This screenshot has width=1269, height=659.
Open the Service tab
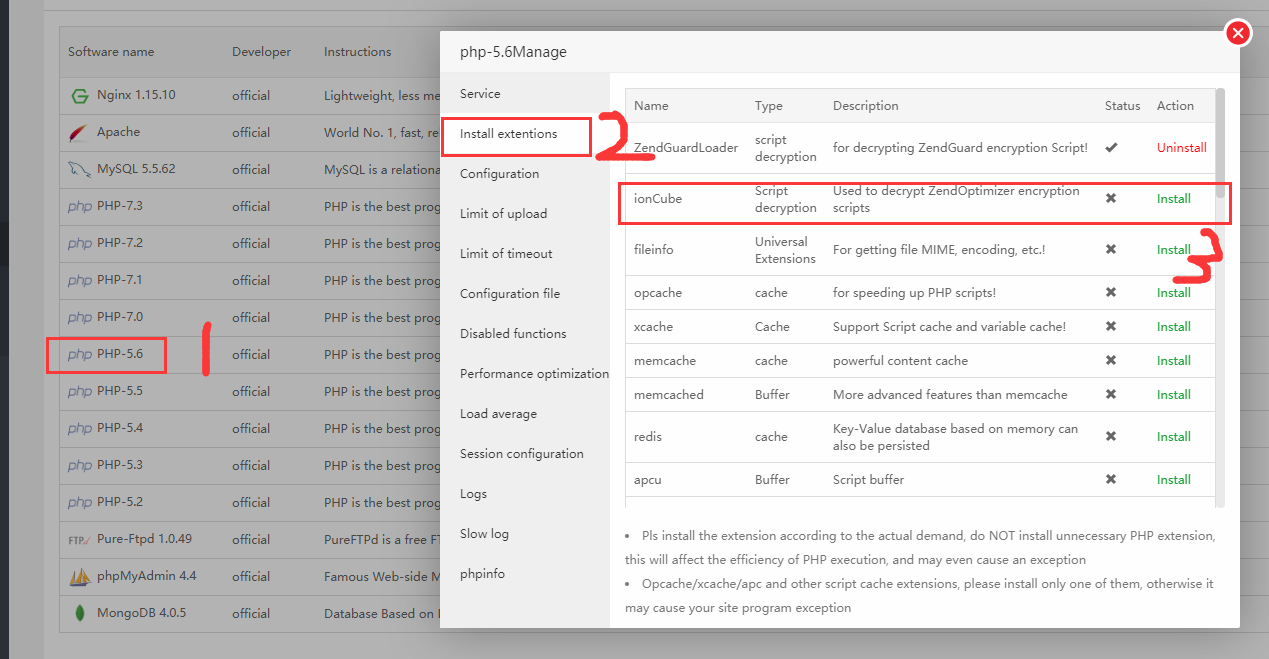525,93
